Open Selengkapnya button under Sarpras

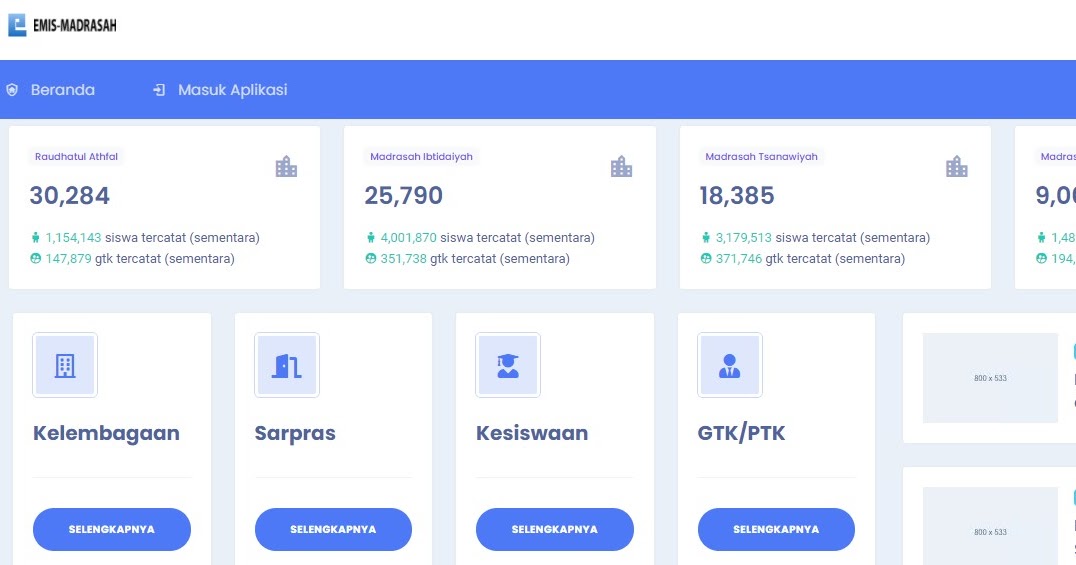point(333,529)
